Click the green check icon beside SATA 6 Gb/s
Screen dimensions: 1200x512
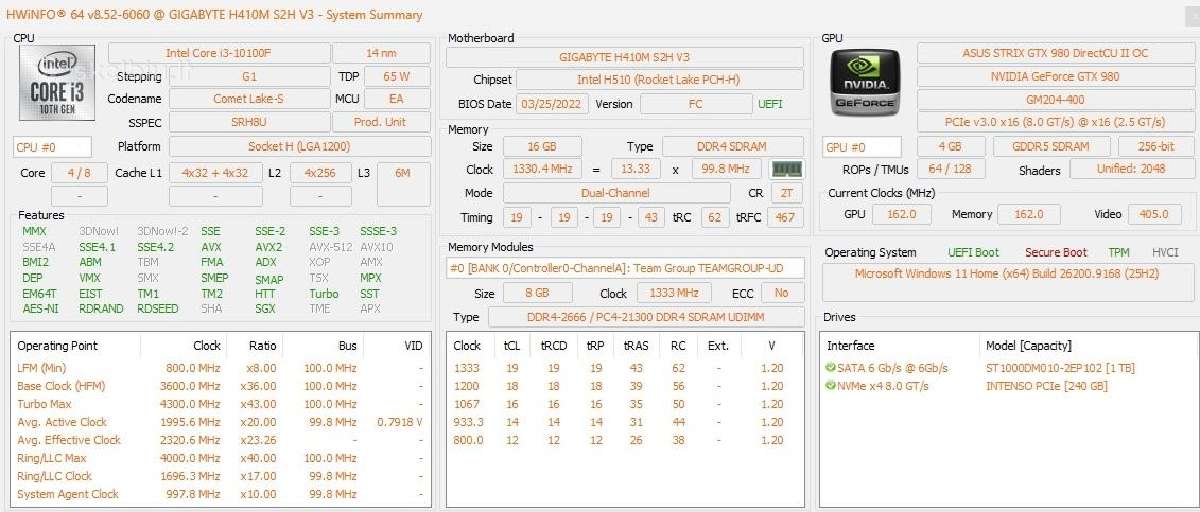tap(831, 368)
